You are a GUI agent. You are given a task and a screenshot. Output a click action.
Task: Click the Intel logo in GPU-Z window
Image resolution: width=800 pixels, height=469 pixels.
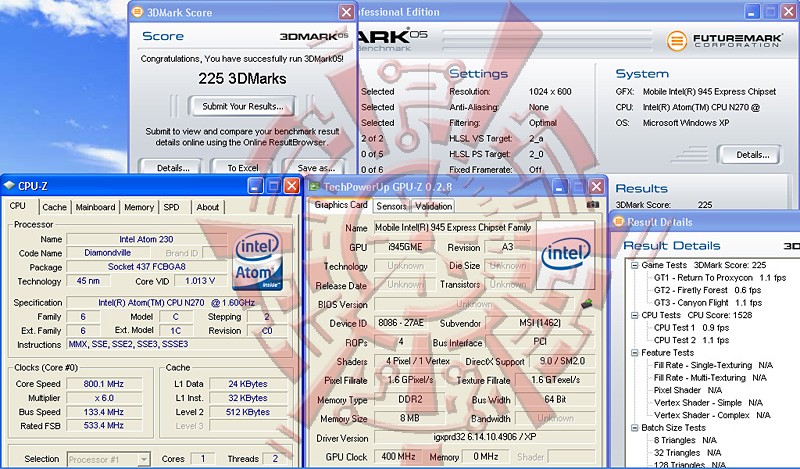click(565, 254)
